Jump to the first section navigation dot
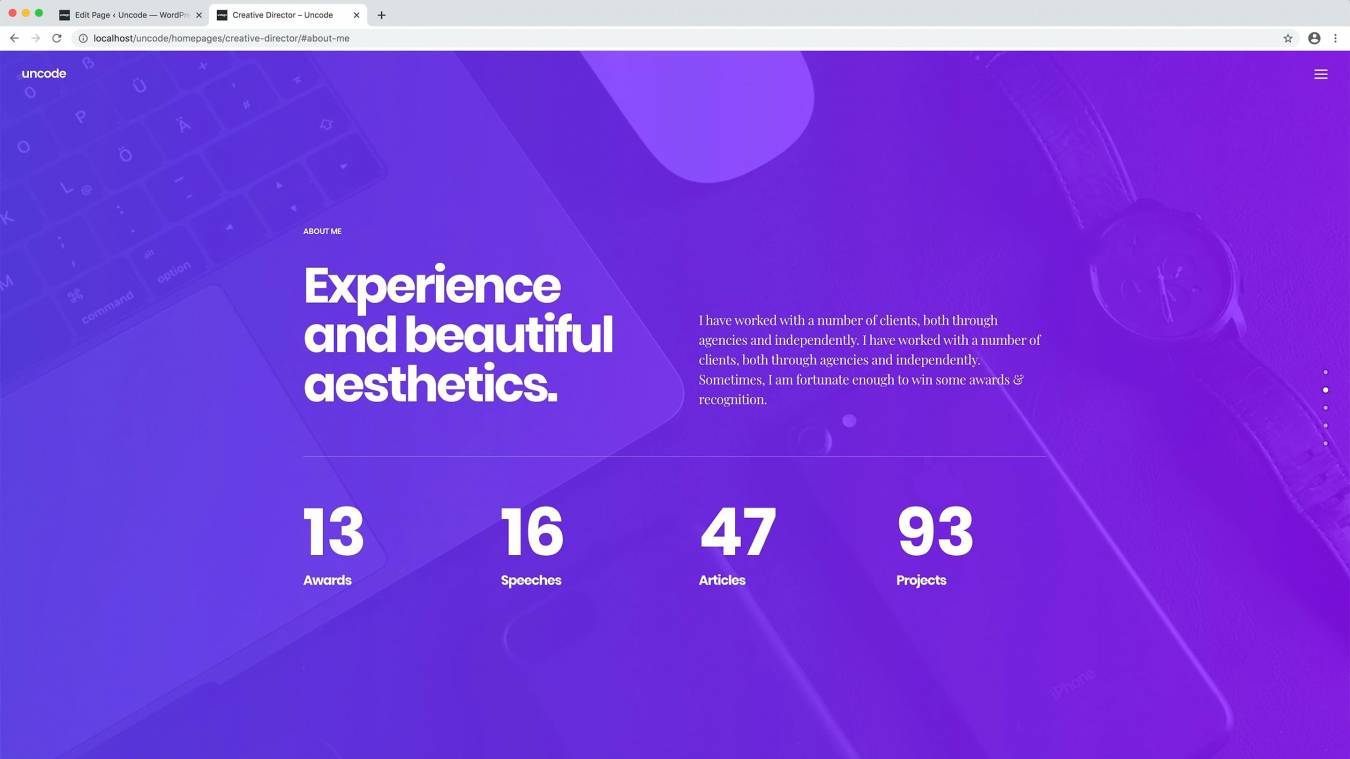 pos(1325,372)
